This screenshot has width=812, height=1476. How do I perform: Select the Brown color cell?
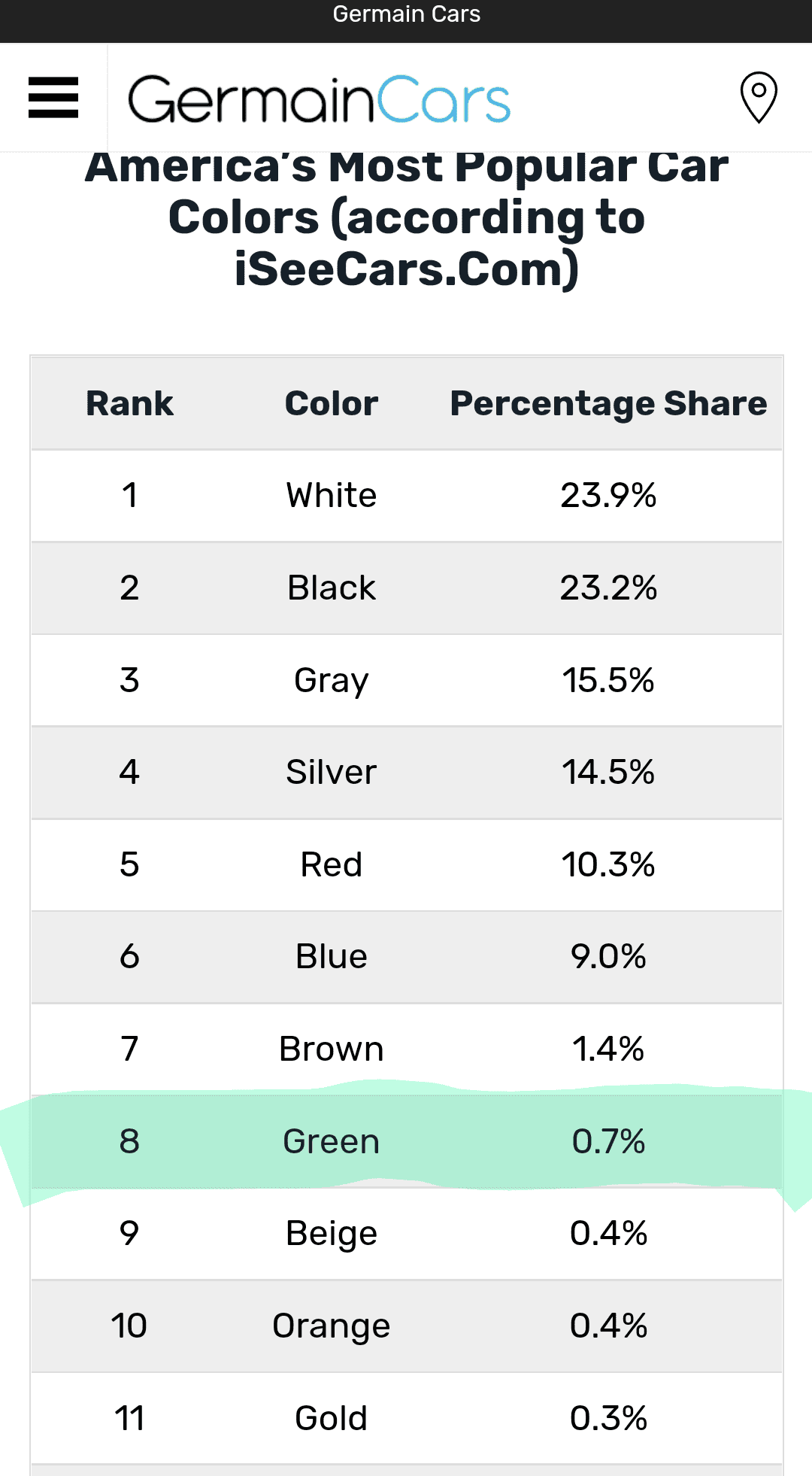click(x=332, y=1049)
